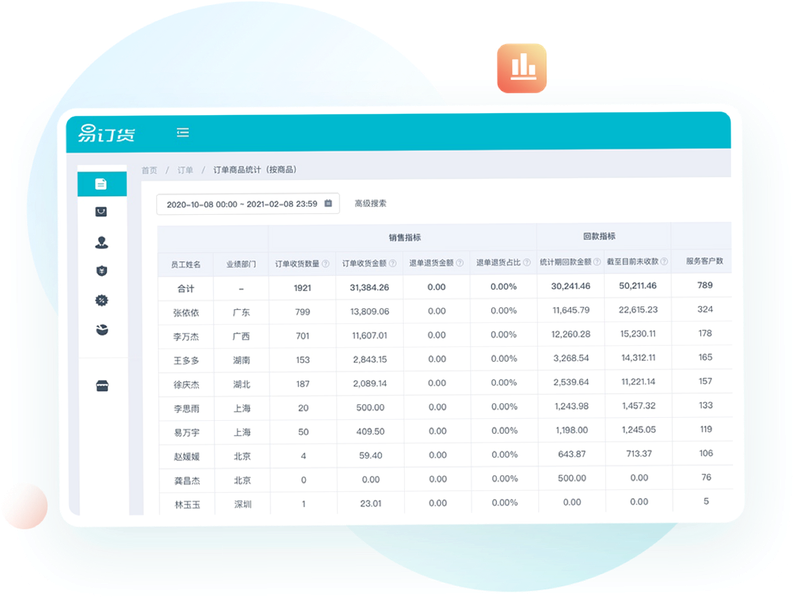Select employee 李万杰 in the table
The height and width of the screenshot is (604, 800).
click(186, 337)
